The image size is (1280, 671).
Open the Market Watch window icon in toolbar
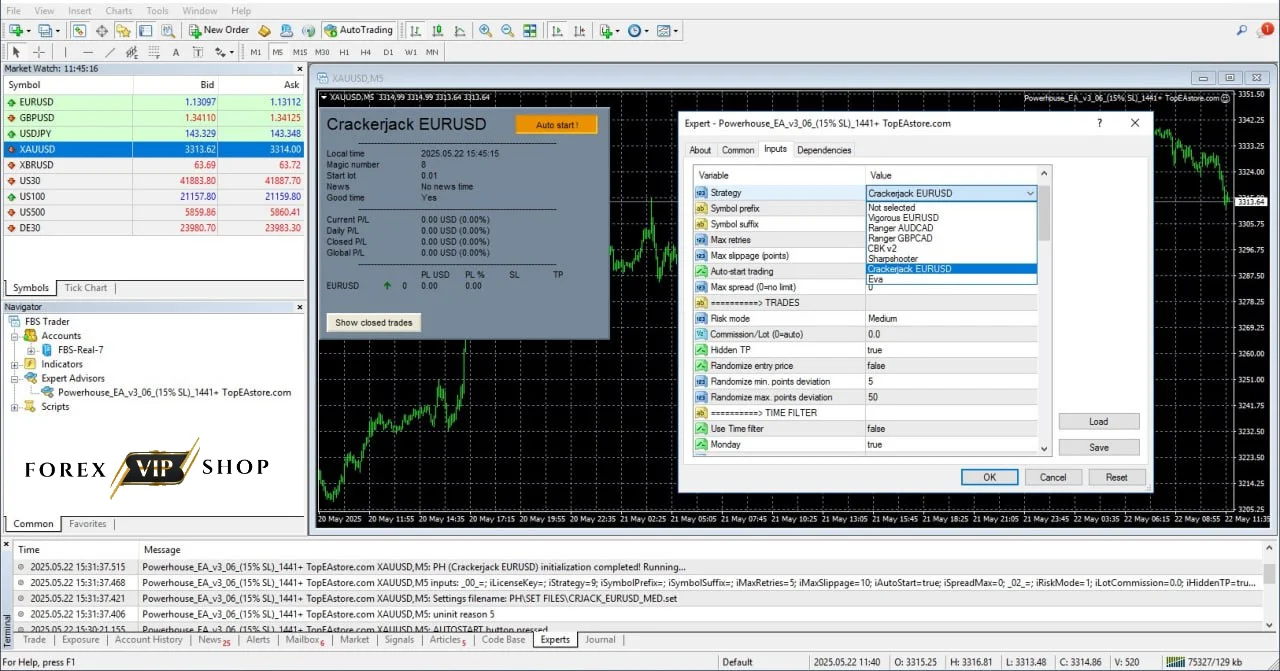[x=80, y=31]
